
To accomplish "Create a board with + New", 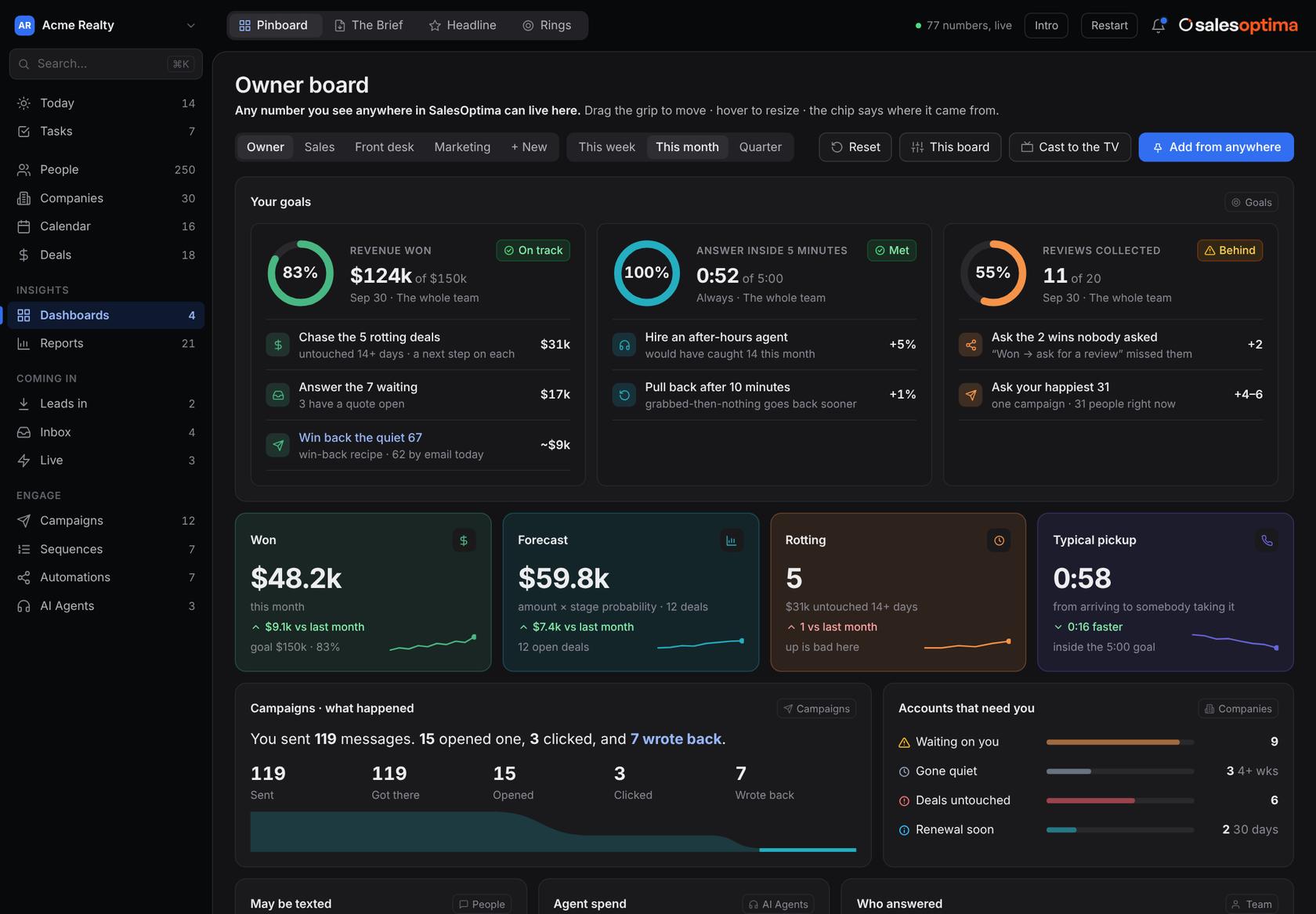I will pos(529,147).
